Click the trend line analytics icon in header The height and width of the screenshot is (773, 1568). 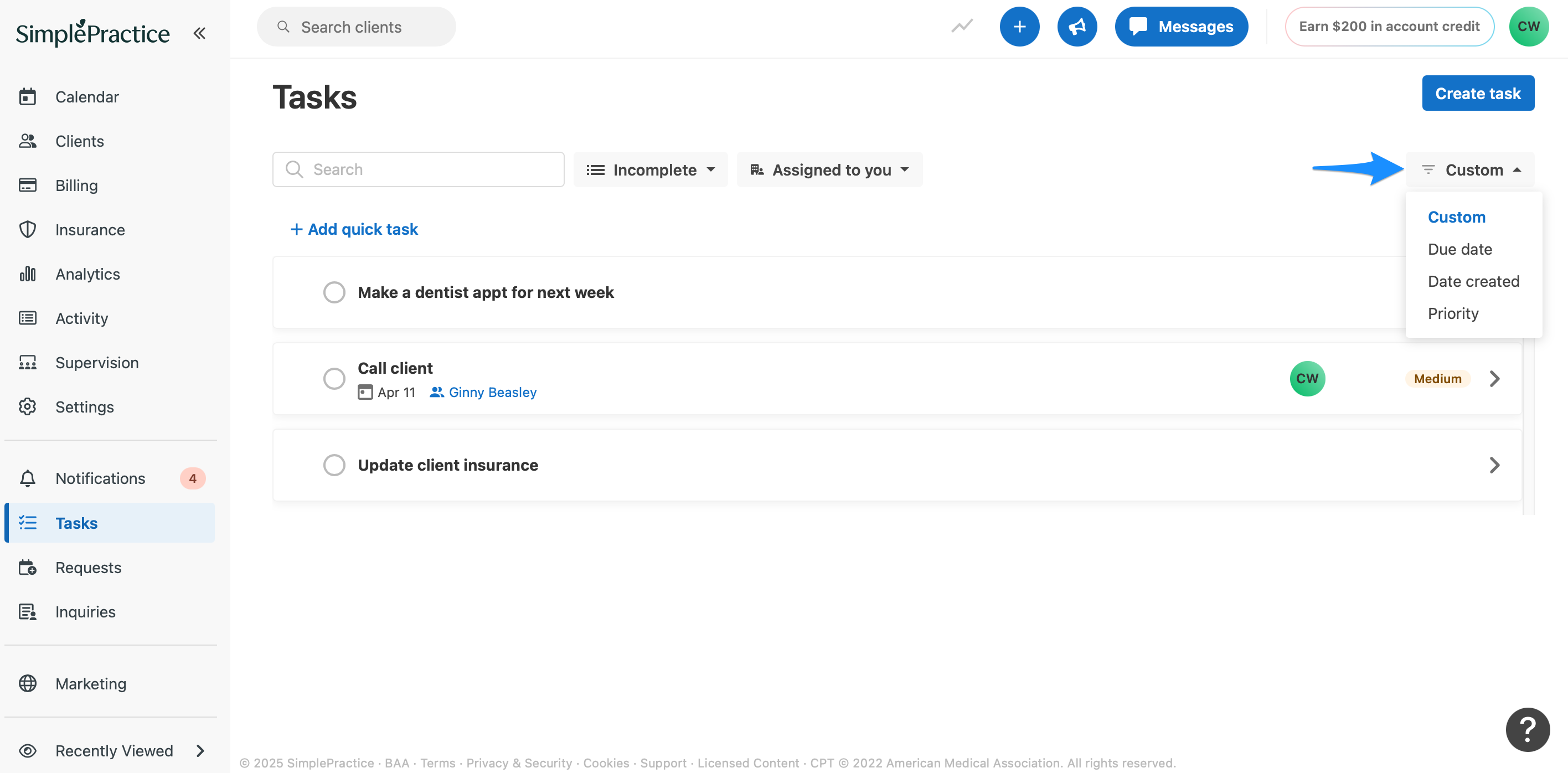coord(962,26)
